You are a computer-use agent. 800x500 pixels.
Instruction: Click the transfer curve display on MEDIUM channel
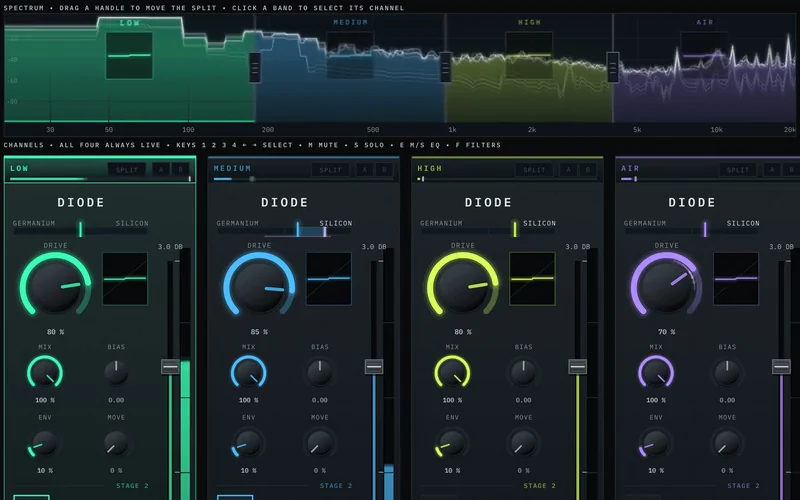(x=328, y=279)
